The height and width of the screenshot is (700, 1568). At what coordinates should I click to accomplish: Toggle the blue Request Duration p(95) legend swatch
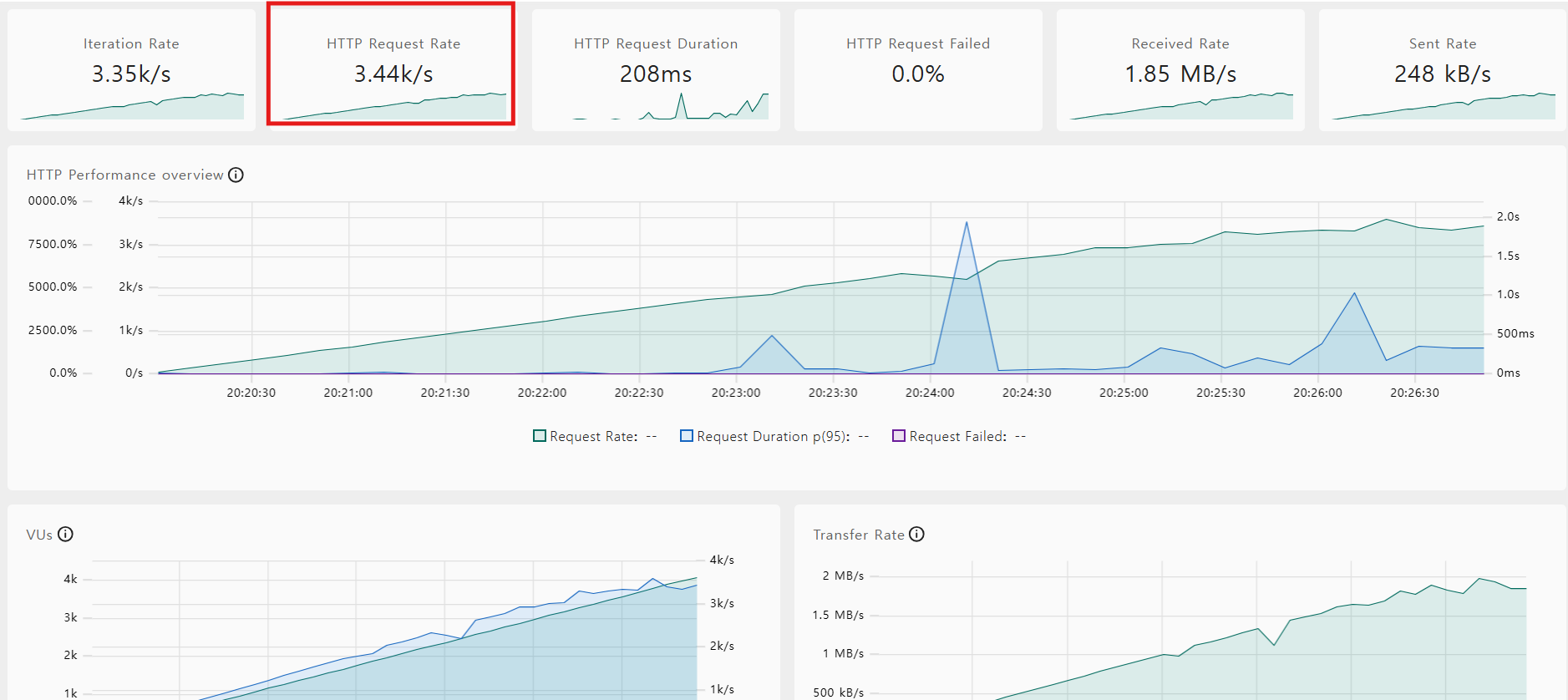coord(687,436)
